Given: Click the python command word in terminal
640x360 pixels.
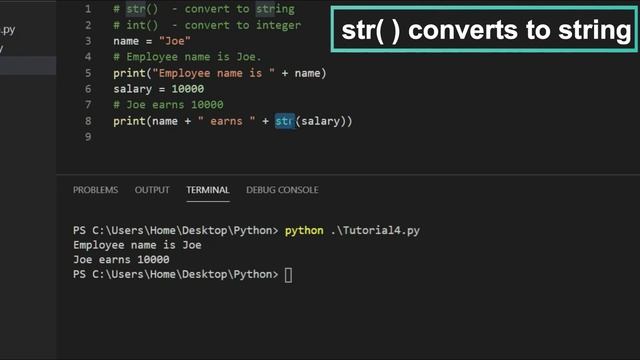Looking at the screenshot, I should [304, 230].
